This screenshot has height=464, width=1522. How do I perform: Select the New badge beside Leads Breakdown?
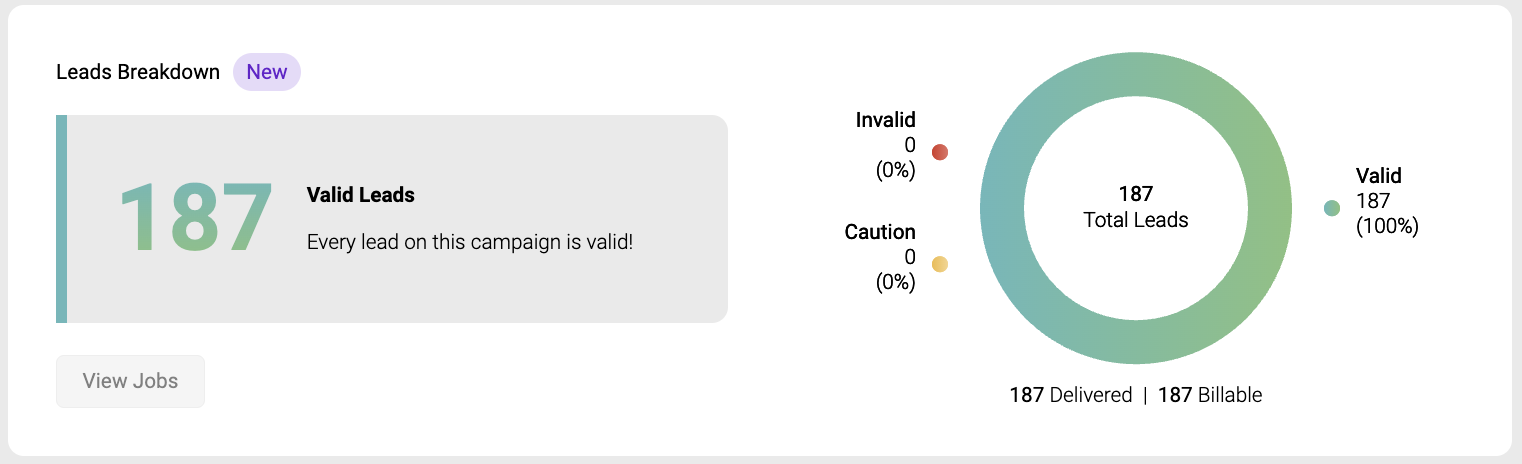coord(267,72)
